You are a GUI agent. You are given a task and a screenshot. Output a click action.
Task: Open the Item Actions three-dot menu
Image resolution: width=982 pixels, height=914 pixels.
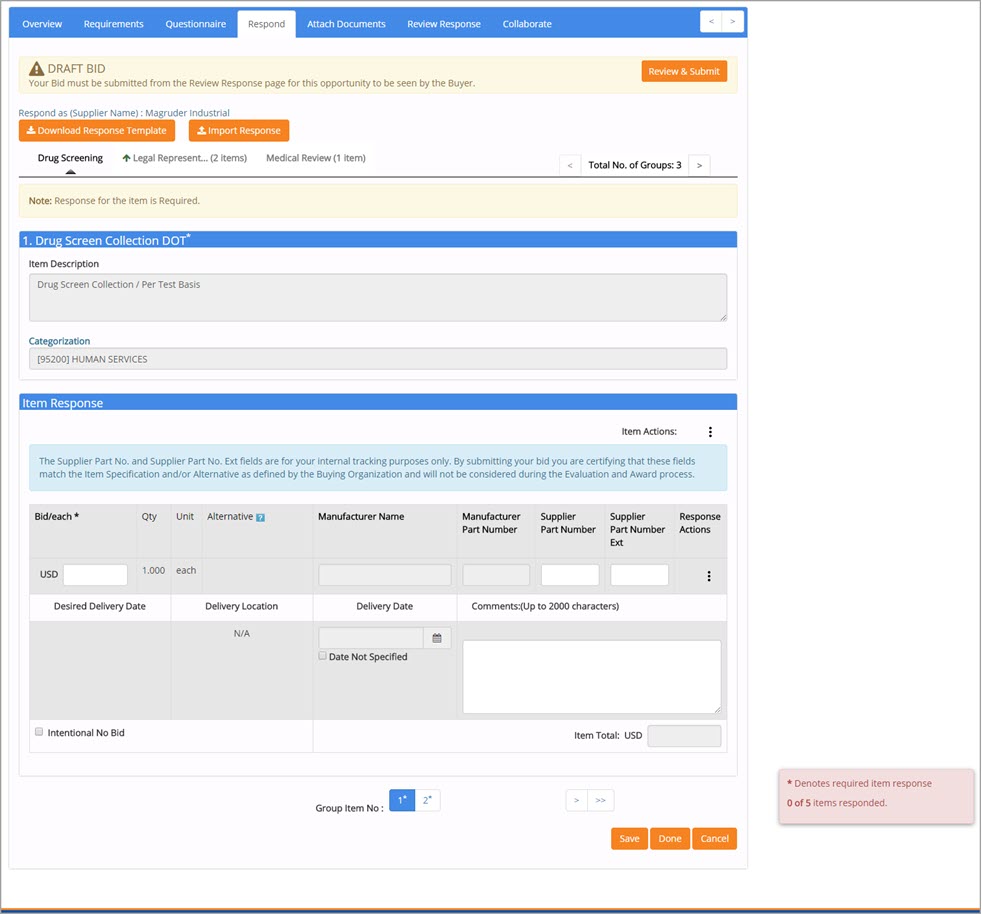point(710,432)
